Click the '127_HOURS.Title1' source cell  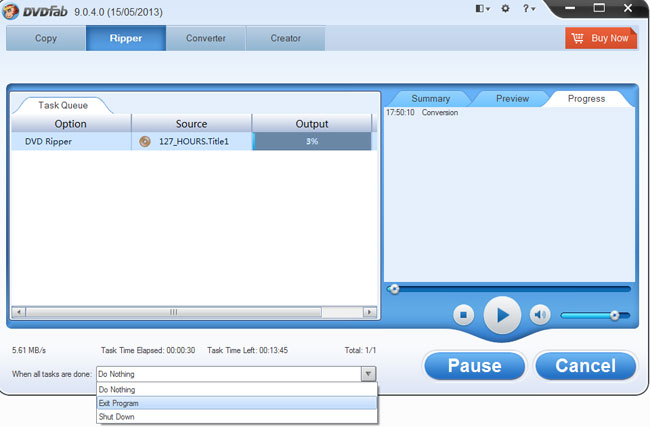pos(194,141)
